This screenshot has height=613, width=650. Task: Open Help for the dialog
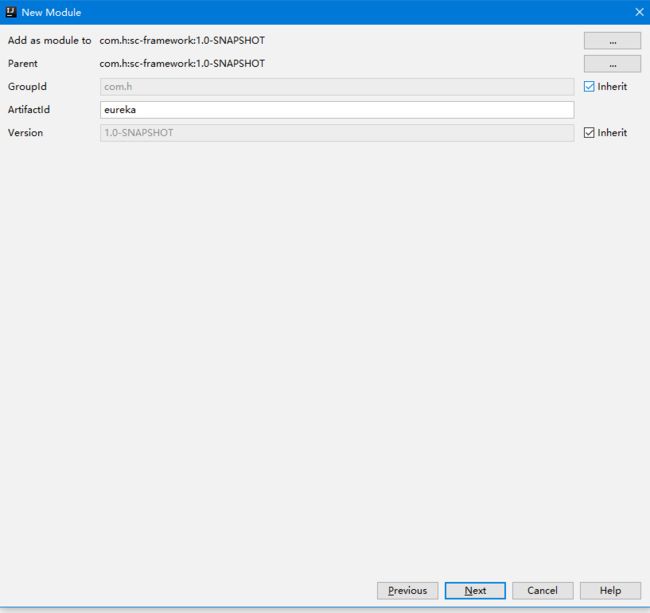(x=610, y=590)
